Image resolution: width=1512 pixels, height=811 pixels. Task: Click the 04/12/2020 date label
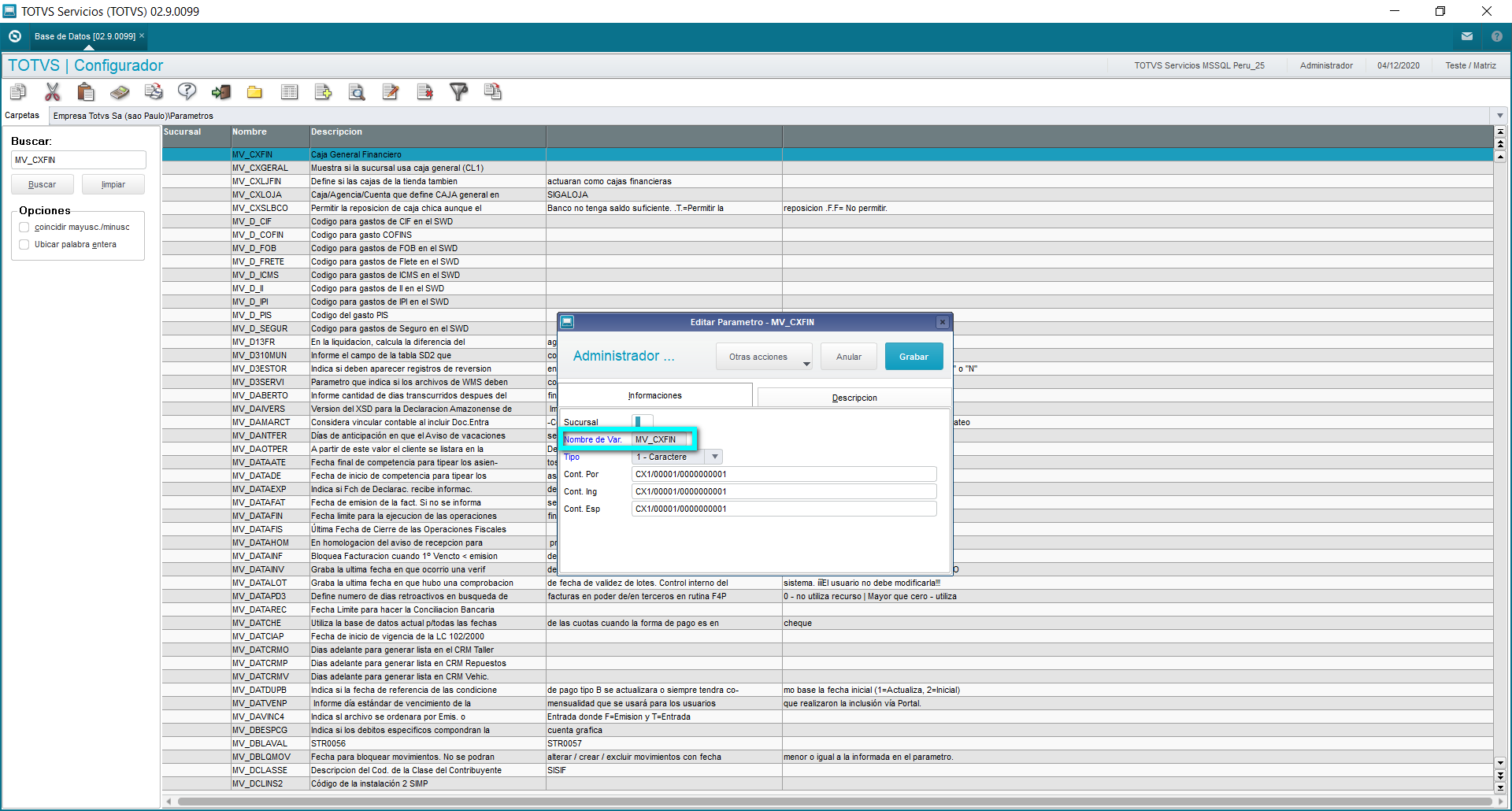pyautogui.click(x=1398, y=65)
